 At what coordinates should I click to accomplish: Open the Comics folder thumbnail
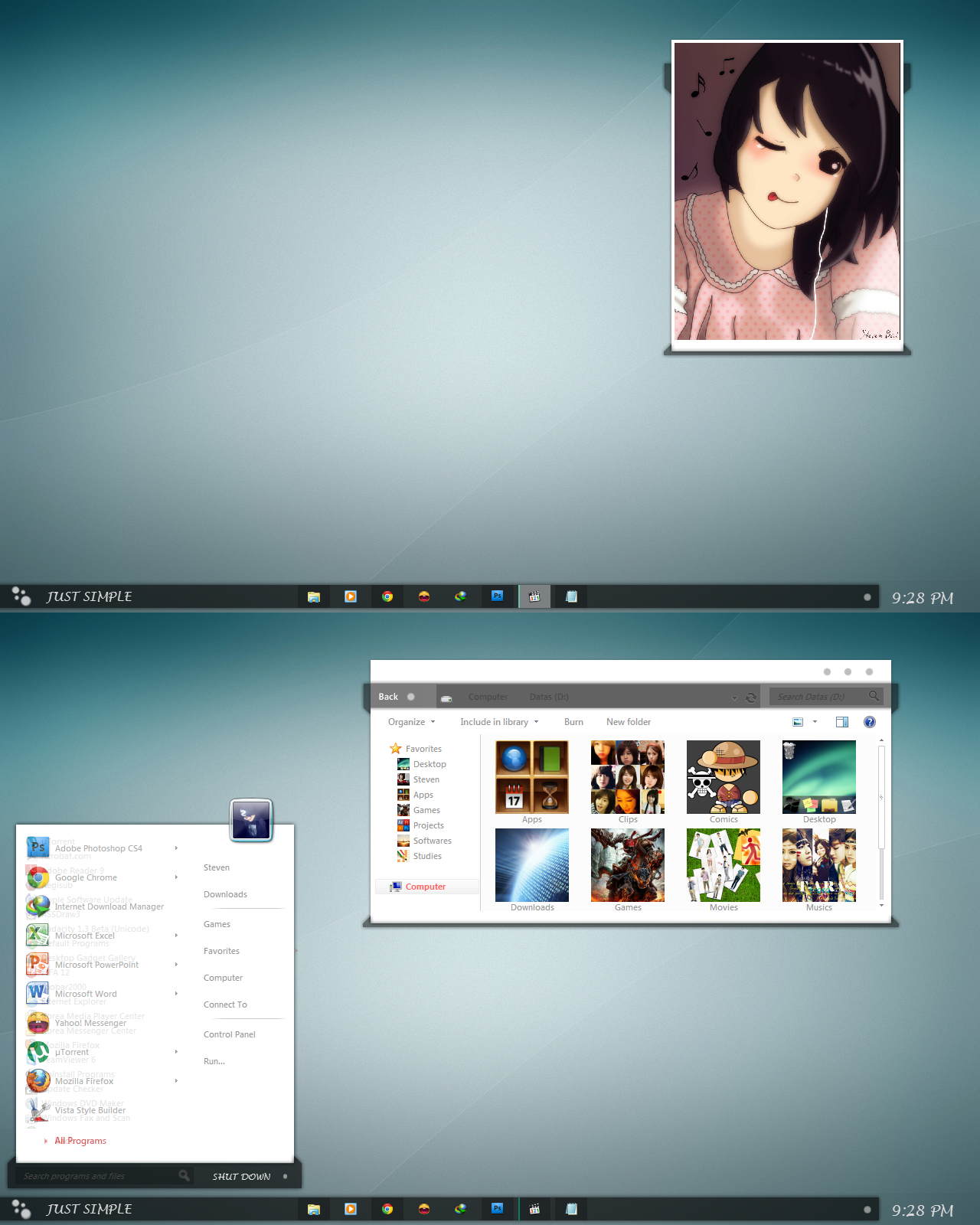pyautogui.click(x=724, y=782)
